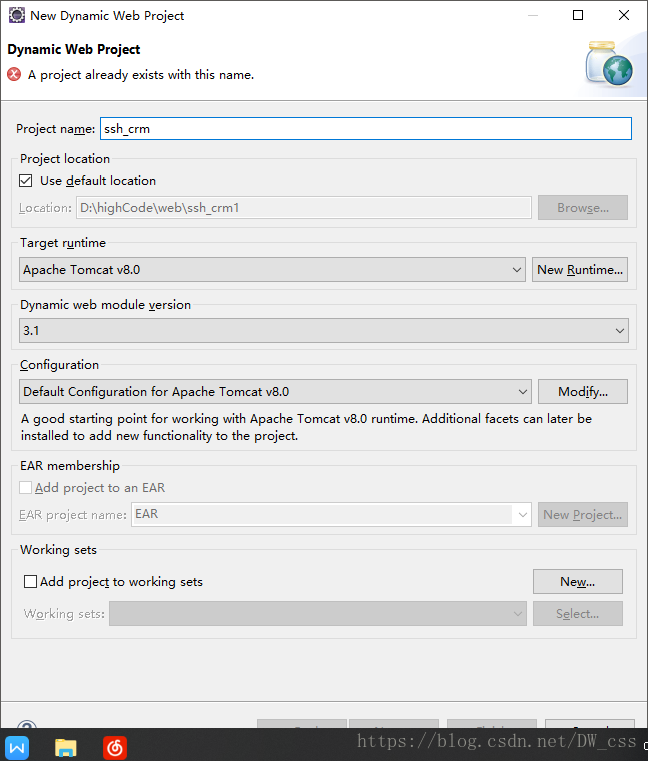Viewport: 648px width, 761px height.
Task: Click the web project jar globe banner icon
Action: click(x=609, y=64)
